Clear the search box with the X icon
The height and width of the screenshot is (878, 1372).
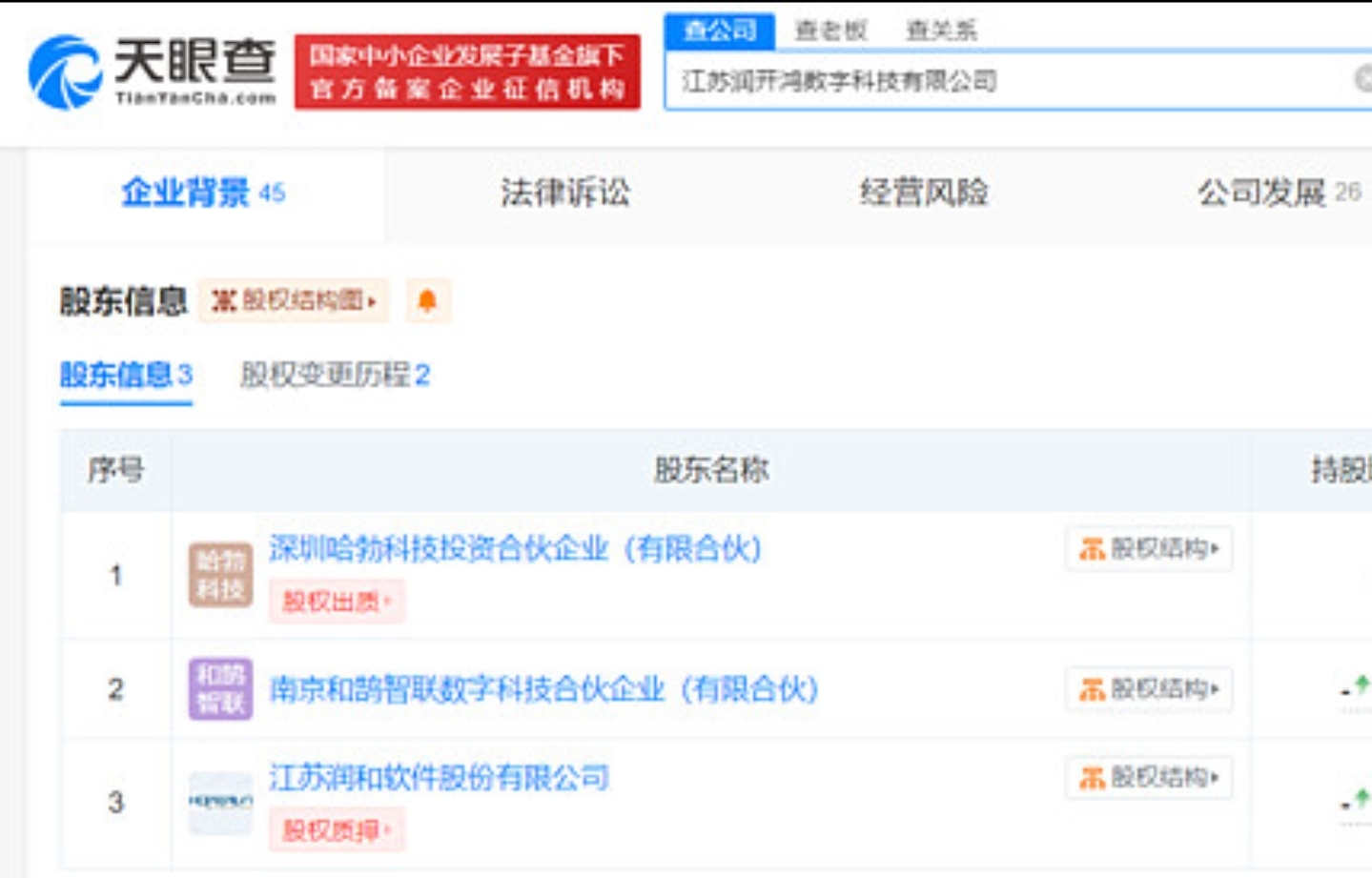[x=1363, y=79]
